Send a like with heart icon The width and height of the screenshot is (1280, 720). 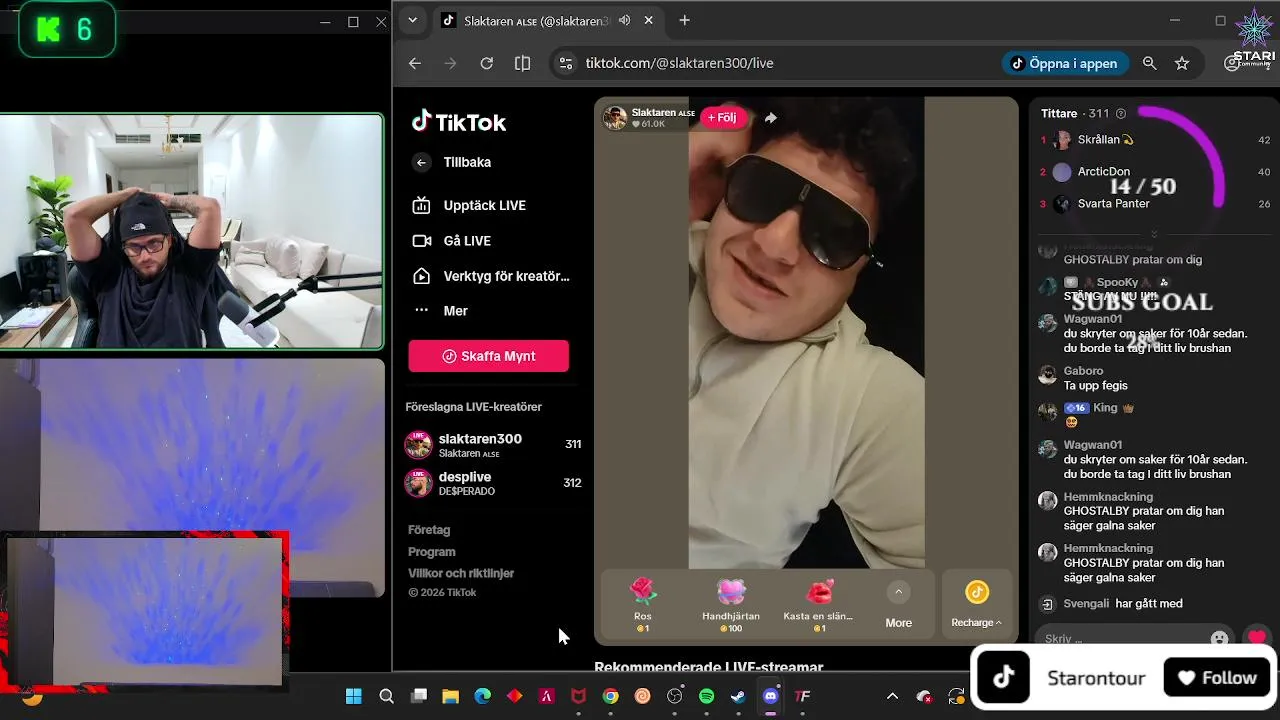tap(1257, 637)
